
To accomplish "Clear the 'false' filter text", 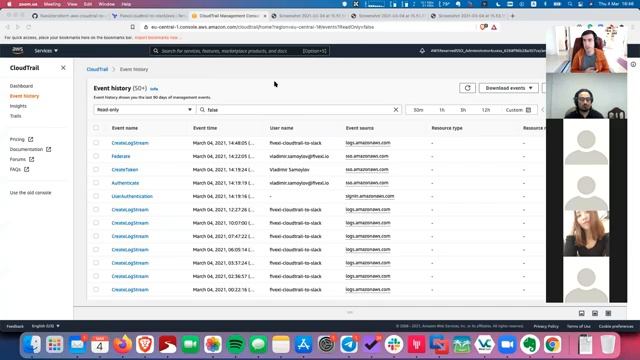I will click(x=396, y=110).
